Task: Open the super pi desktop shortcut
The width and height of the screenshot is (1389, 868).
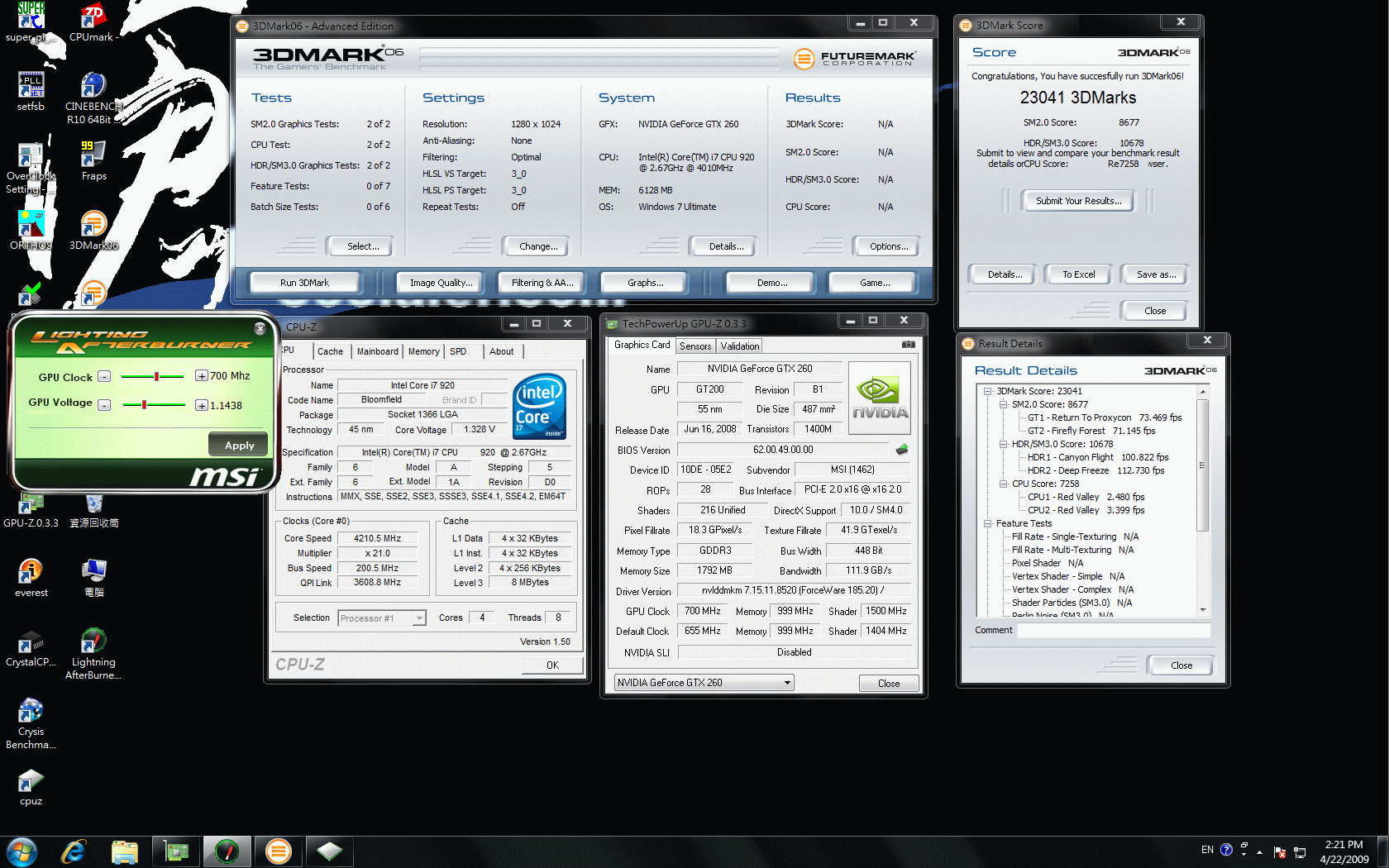Action: 31,22
